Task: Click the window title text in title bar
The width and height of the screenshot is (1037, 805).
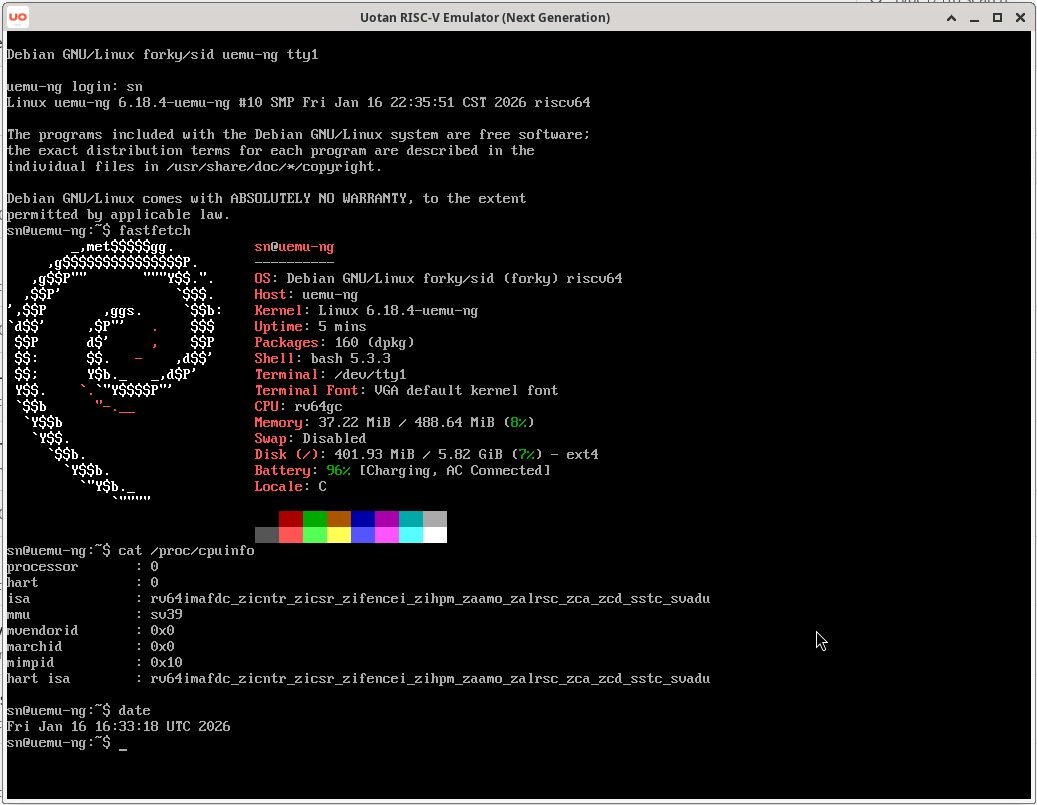Action: tap(484, 18)
